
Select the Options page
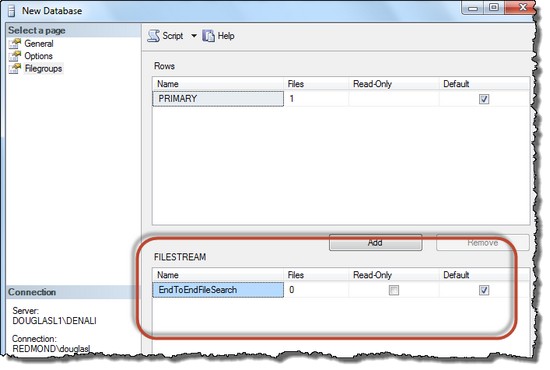(38, 56)
